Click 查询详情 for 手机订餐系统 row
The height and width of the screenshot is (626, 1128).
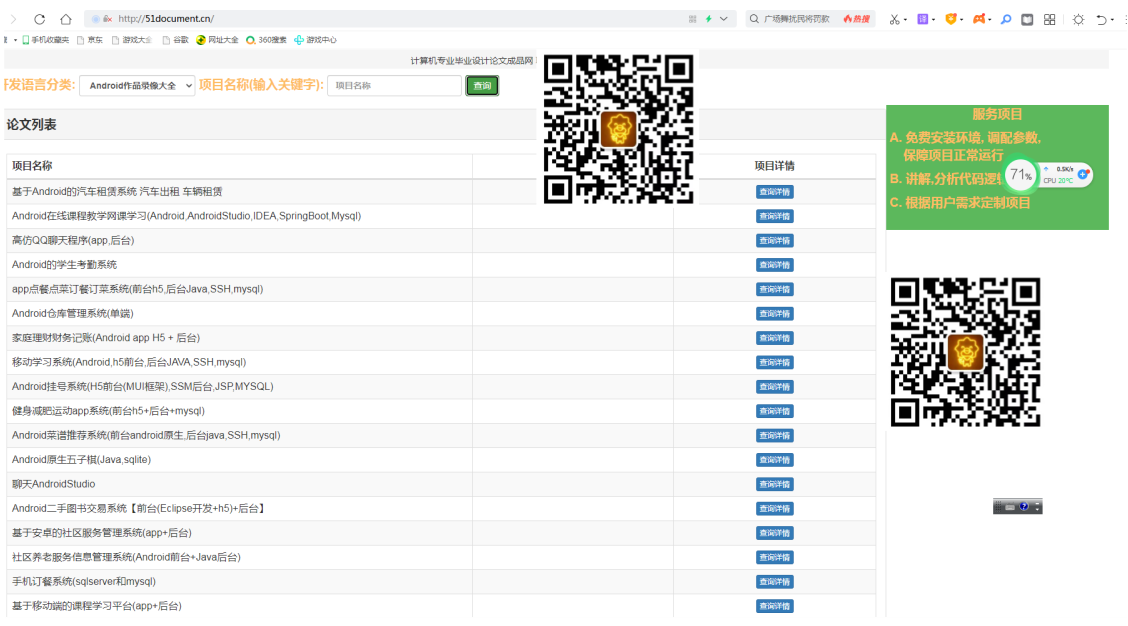click(x=775, y=582)
